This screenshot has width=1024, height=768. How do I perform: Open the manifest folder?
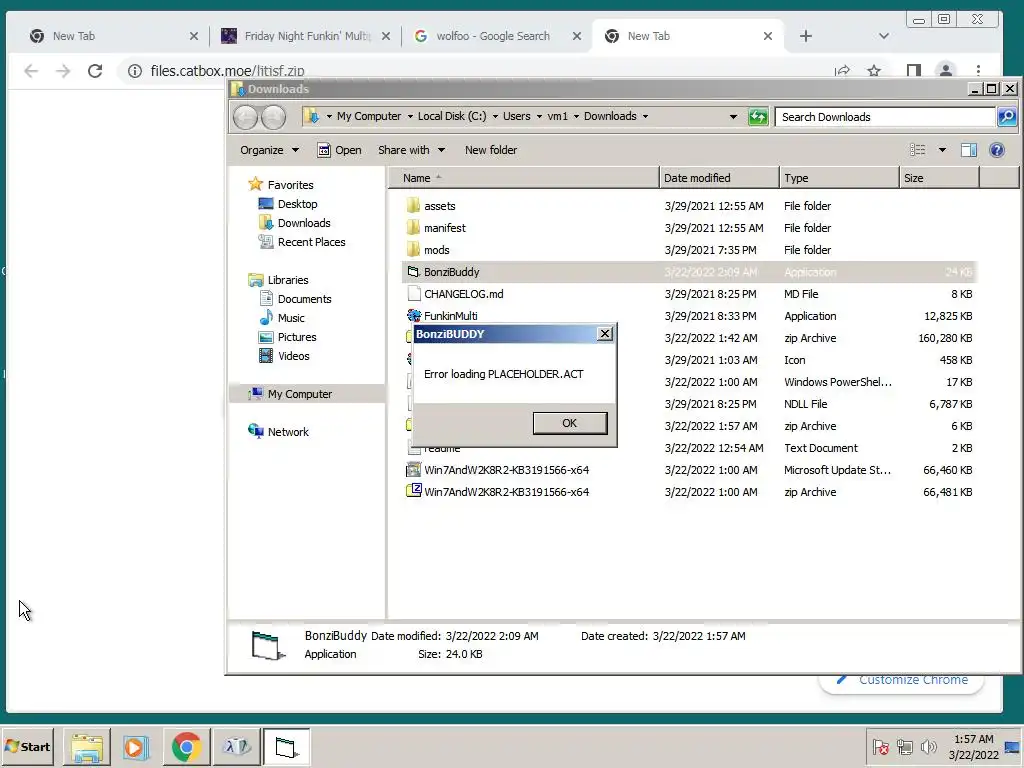(444, 228)
